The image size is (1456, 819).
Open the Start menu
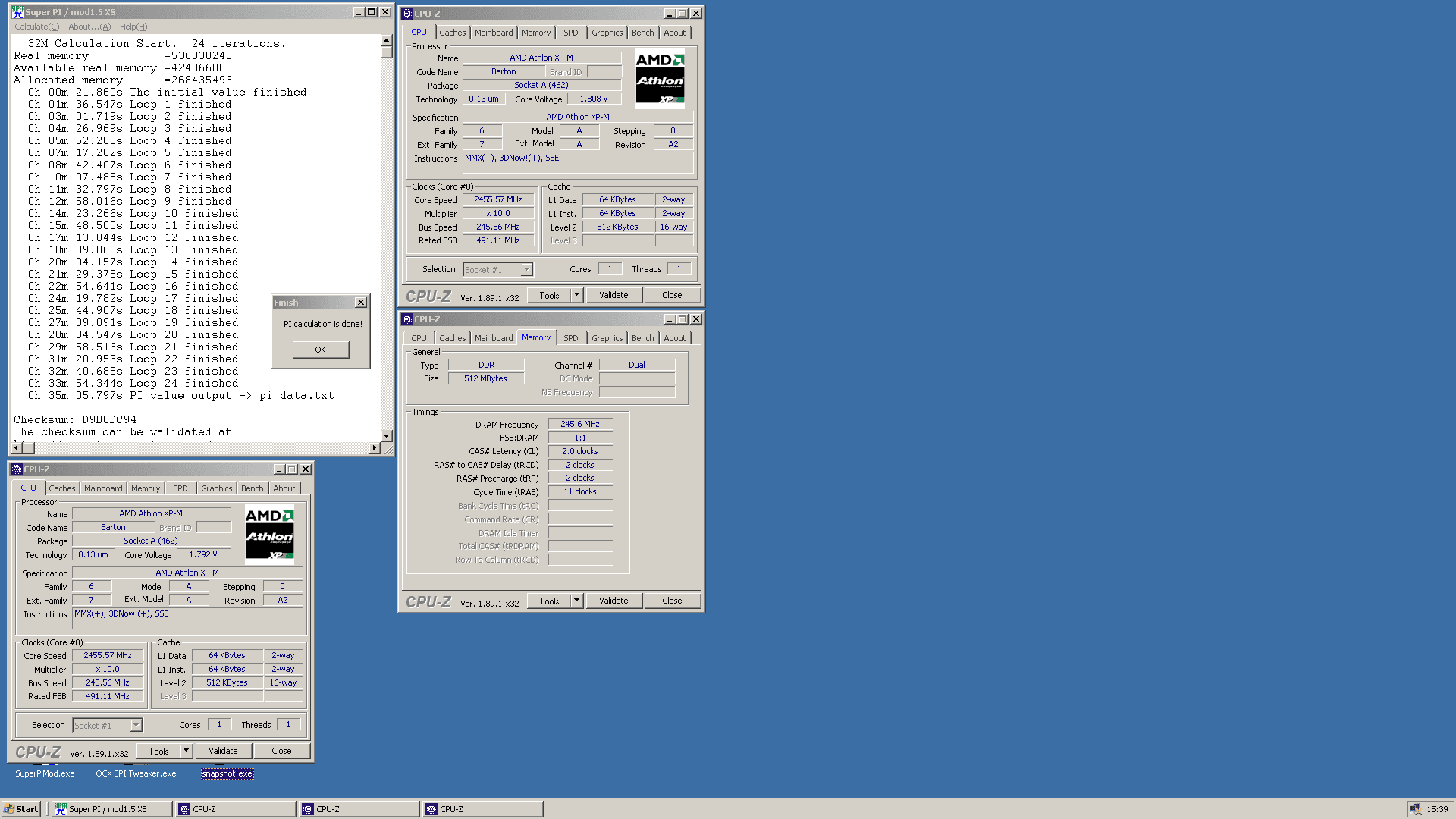(x=21, y=809)
